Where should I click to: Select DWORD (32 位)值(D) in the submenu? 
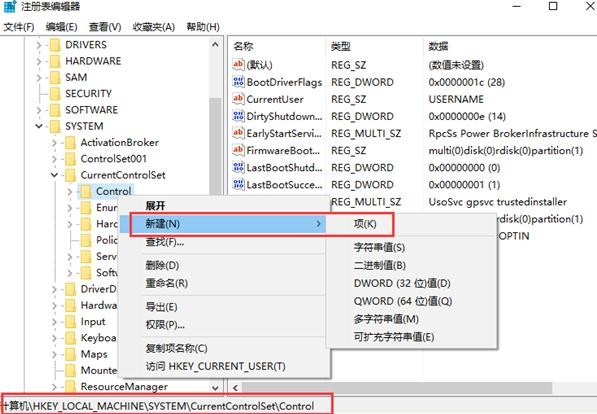click(411, 283)
